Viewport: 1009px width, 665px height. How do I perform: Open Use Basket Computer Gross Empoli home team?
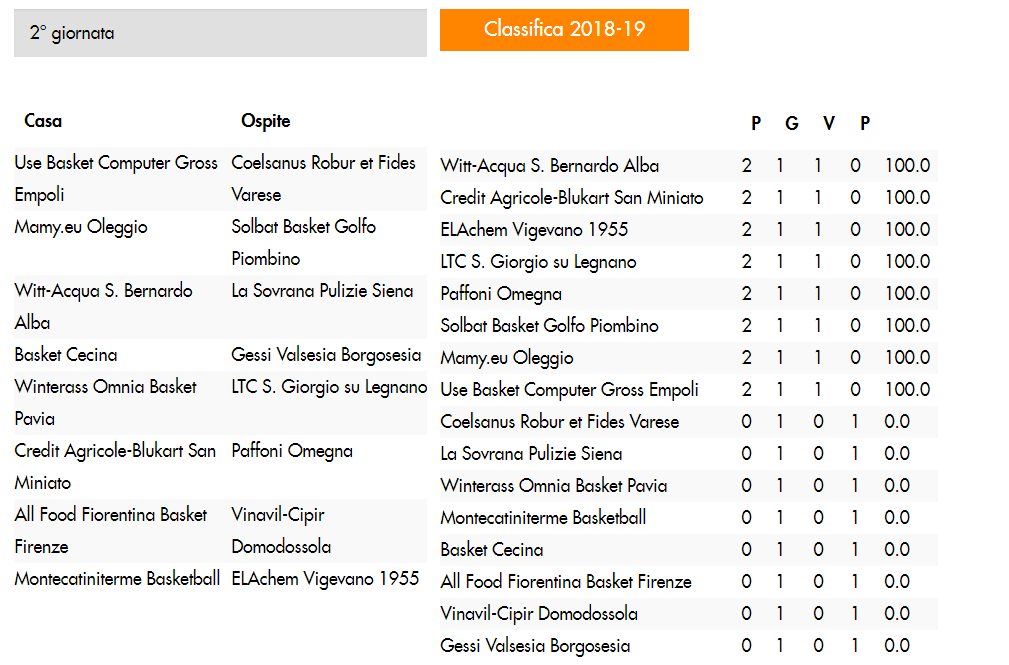click(116, 179)
